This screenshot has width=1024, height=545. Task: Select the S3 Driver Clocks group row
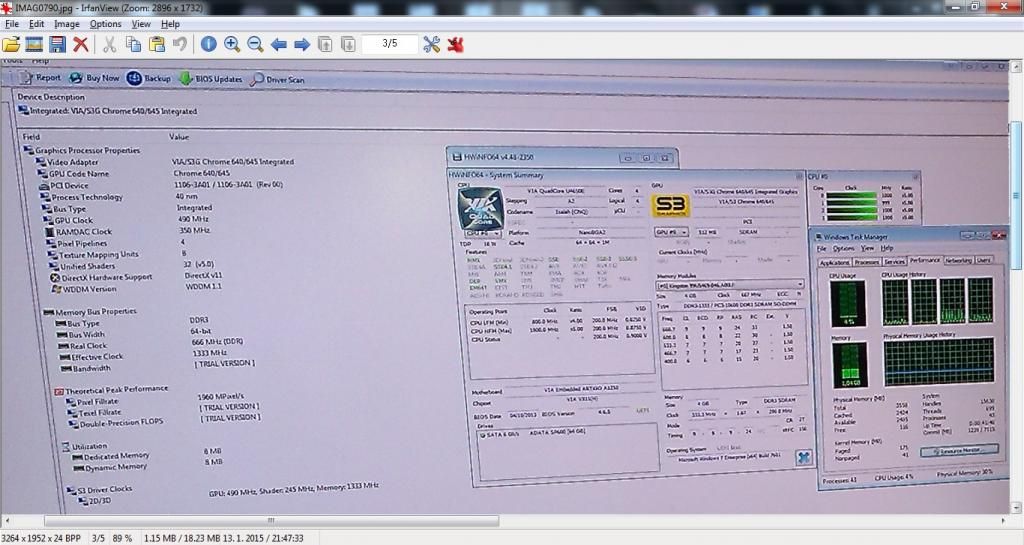(x=99, y=490)
